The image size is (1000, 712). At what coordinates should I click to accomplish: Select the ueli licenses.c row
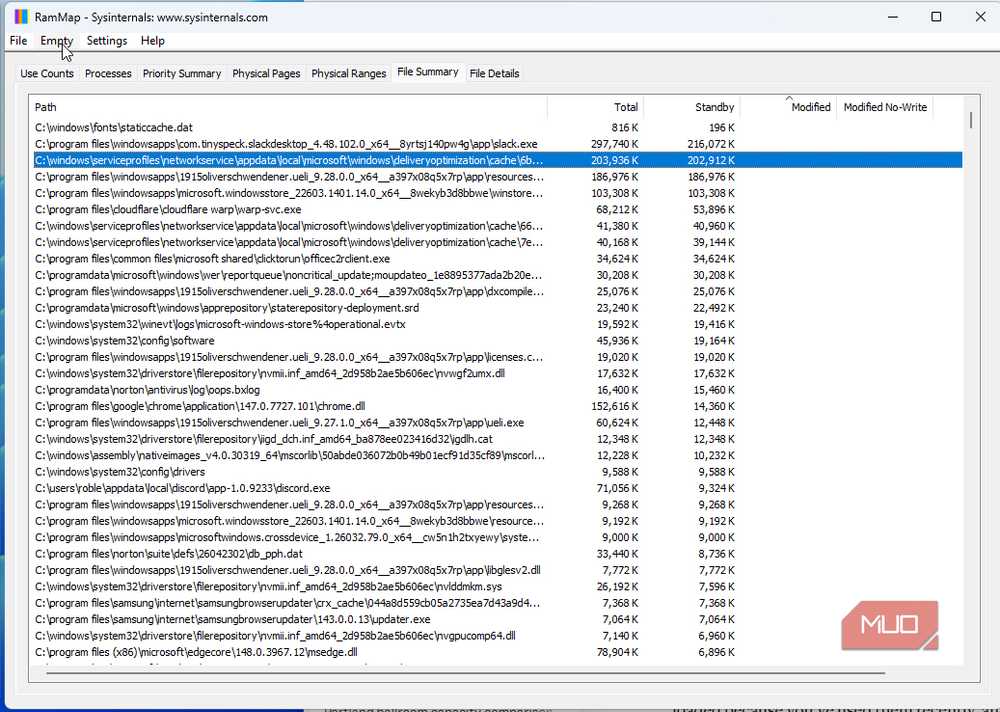coord(497,357)
